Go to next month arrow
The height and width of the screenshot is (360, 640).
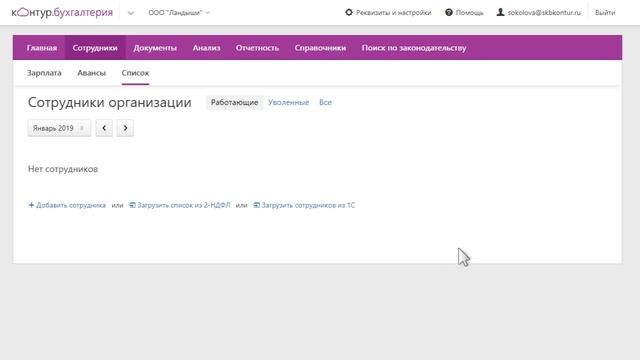[125, 128]
